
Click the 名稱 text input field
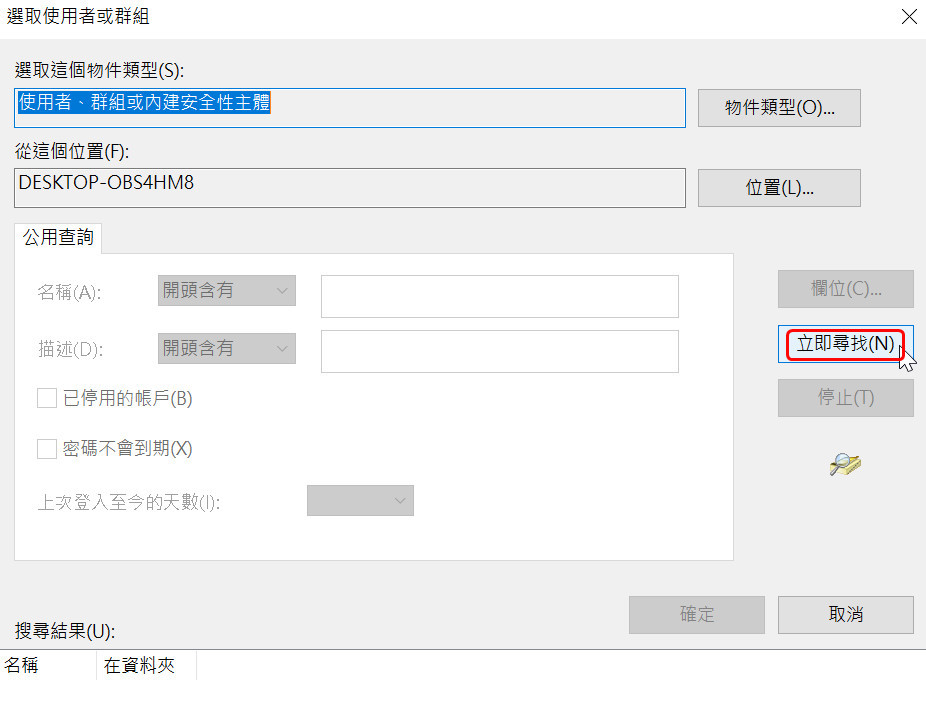(x=499, y=297)
